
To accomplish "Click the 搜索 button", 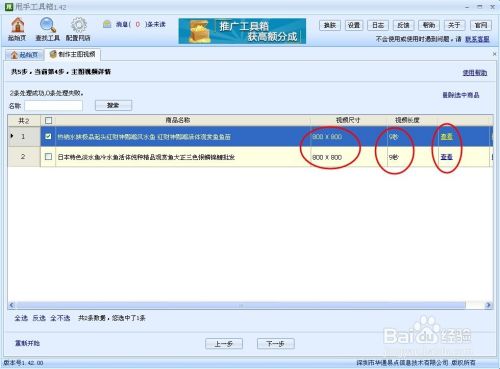I will pos(113,105).
